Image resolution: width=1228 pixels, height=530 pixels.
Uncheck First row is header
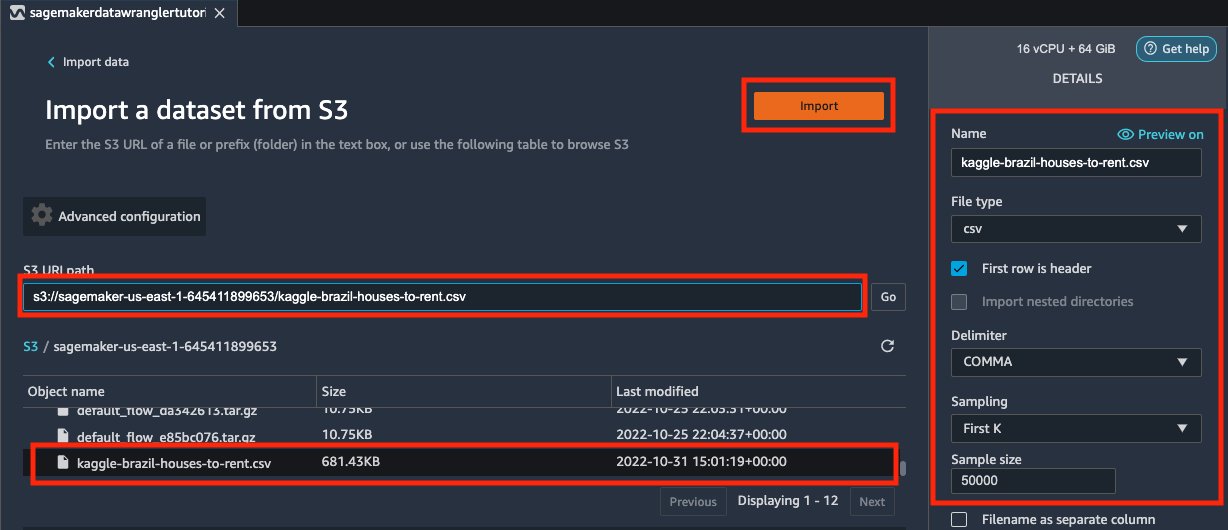[959, 268]
